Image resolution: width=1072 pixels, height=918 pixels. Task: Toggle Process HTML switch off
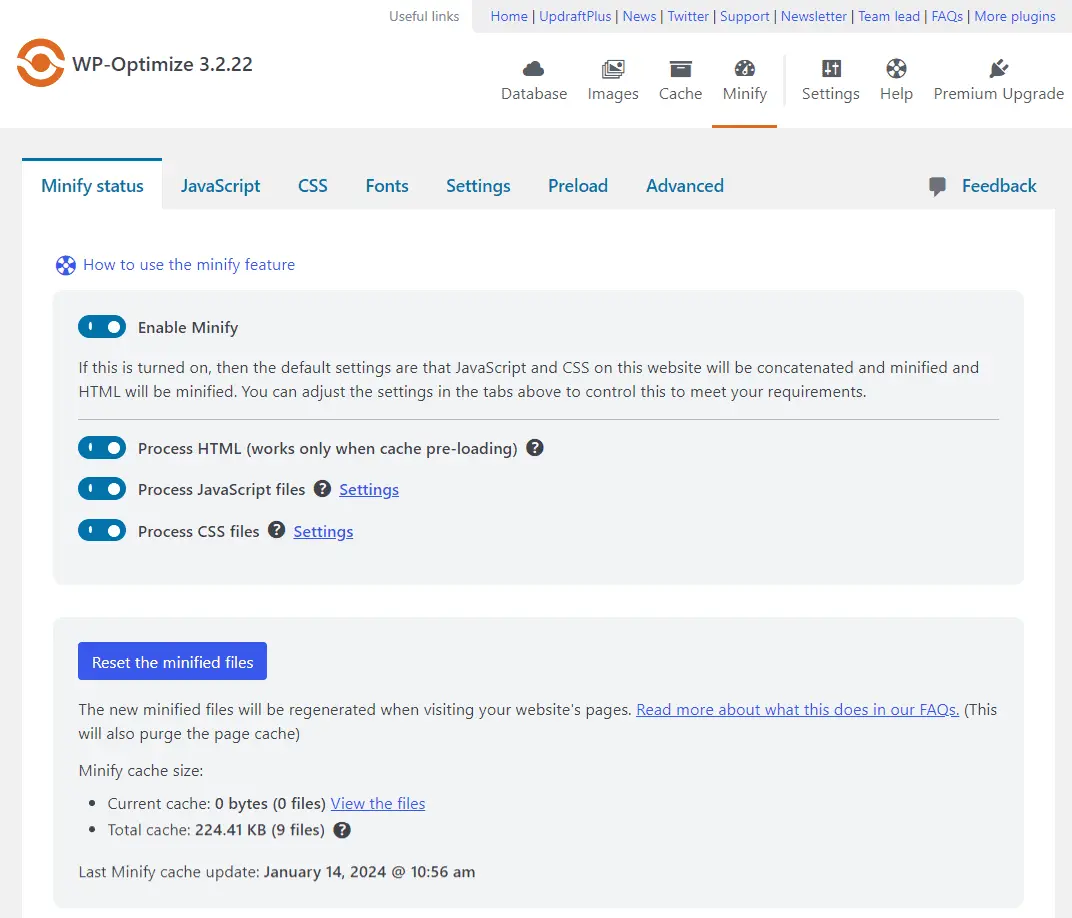102,448
